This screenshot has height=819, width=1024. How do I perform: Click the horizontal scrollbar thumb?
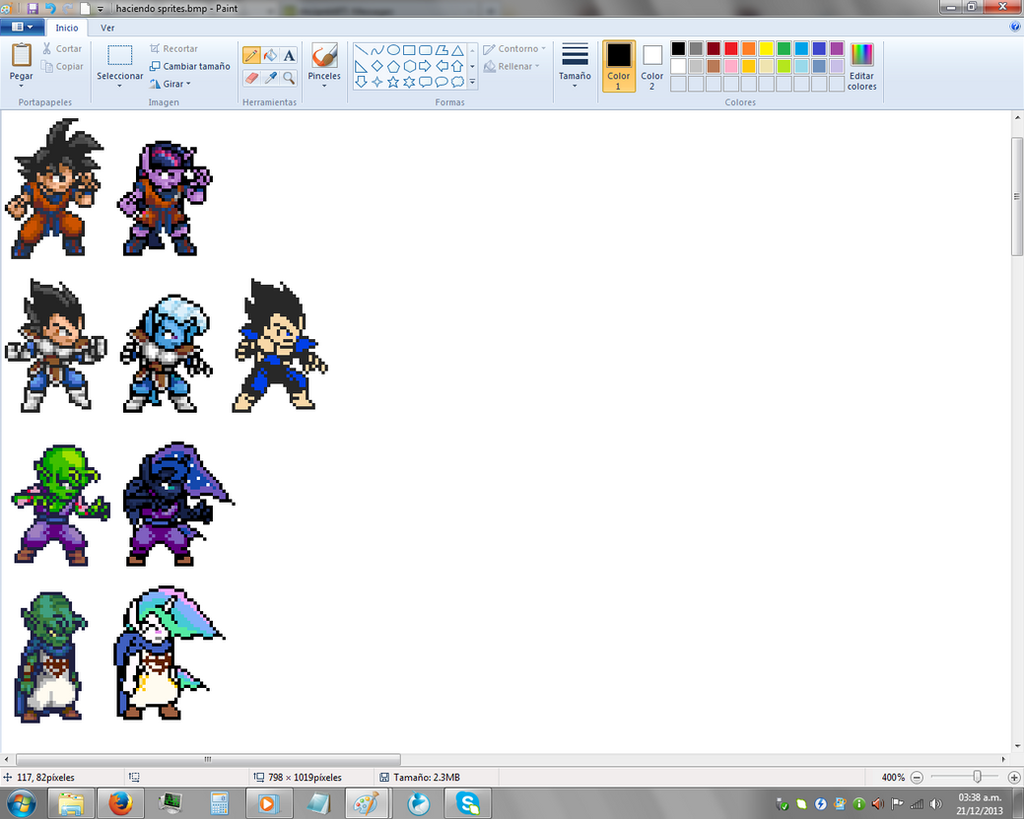pos(208,759)
